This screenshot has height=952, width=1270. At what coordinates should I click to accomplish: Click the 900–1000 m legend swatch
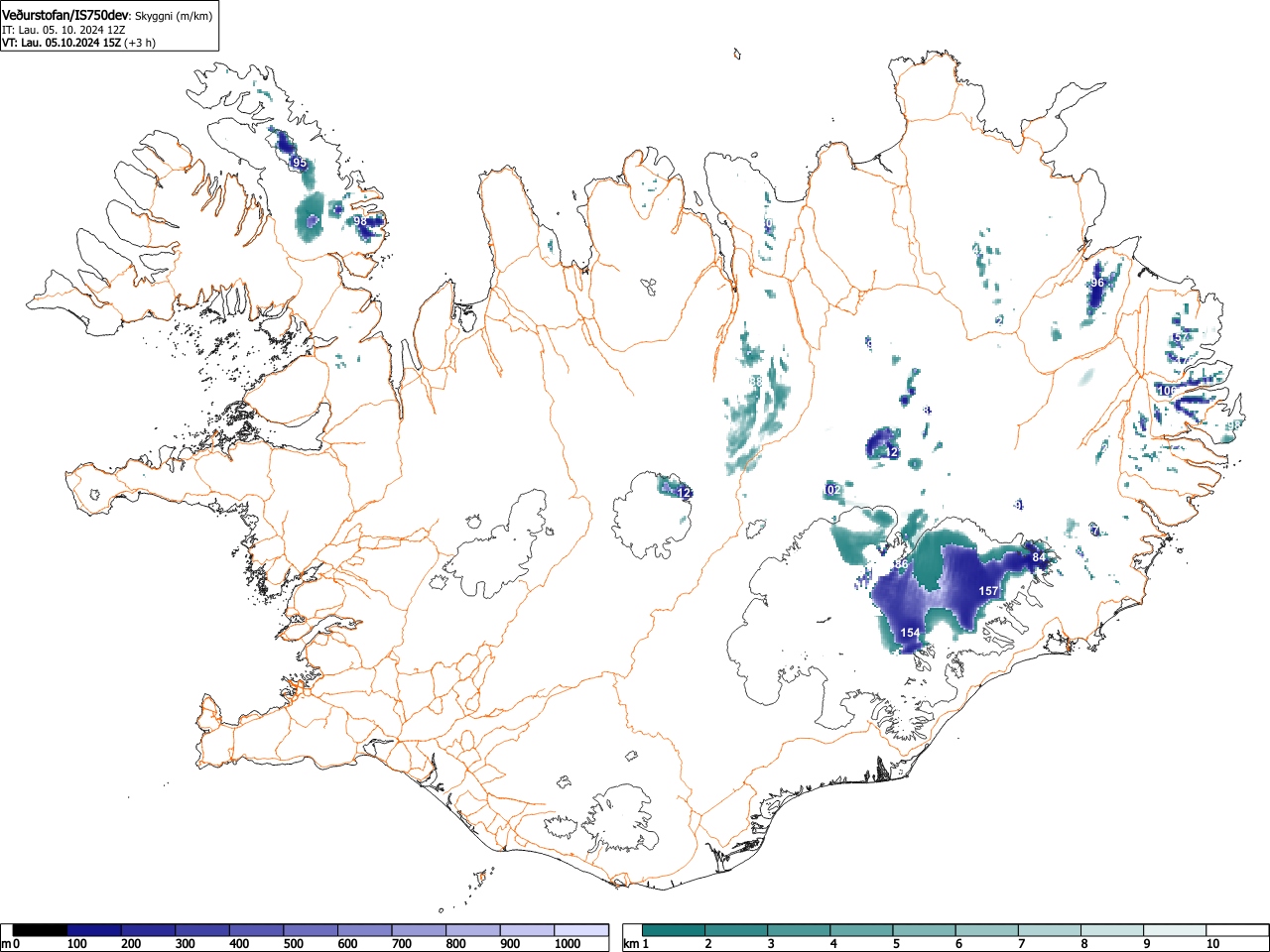point(527,930)
